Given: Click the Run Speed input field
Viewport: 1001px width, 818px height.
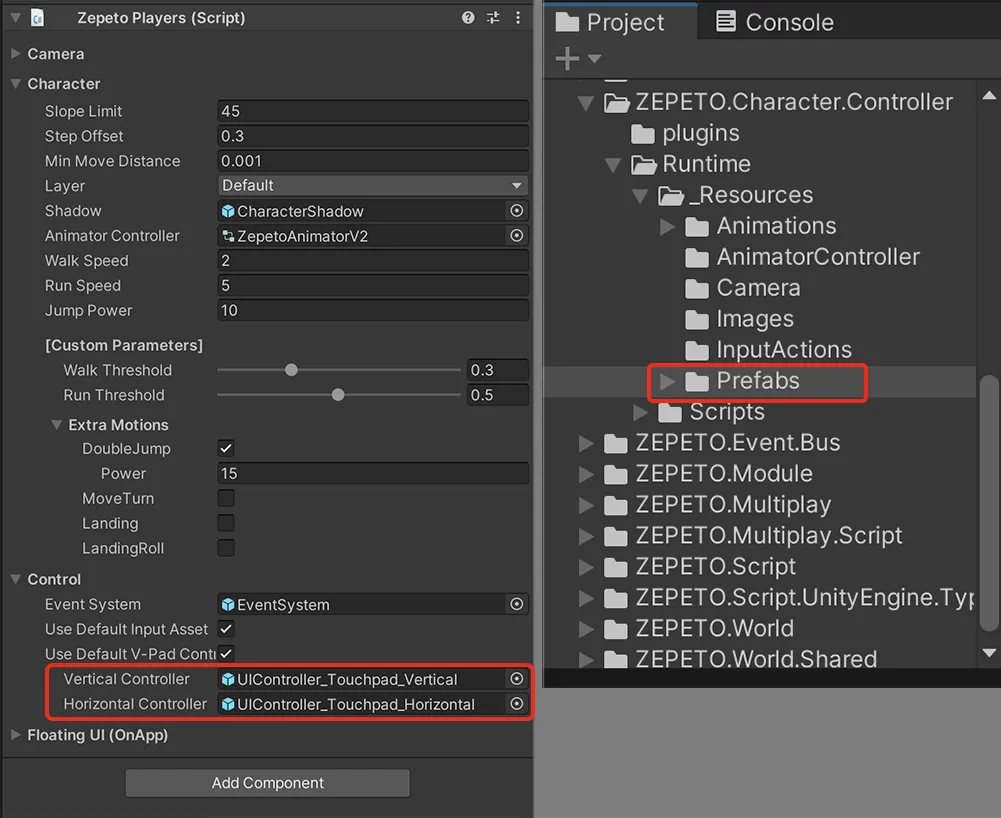Looking at the screenshot, I should click(373, 285).
